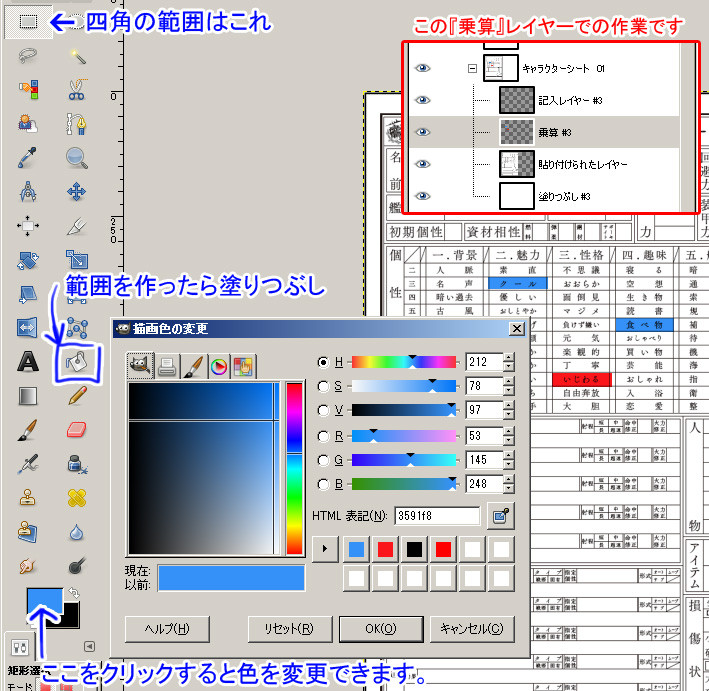Select the Paintbrush tool
The height and width of the screenshot is (691, 709).
point(28,430)
